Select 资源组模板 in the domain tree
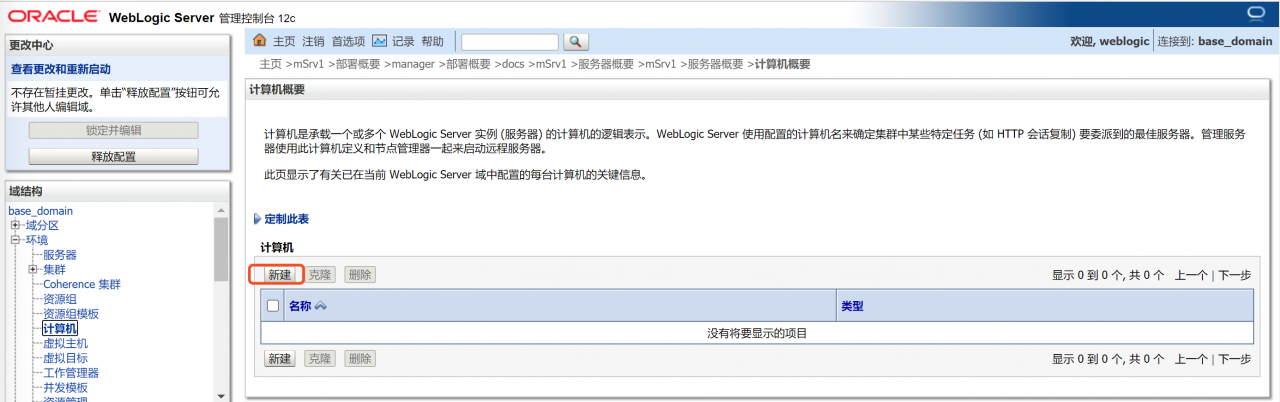This screenshot has width=1280, height=402. pos(71,314)
